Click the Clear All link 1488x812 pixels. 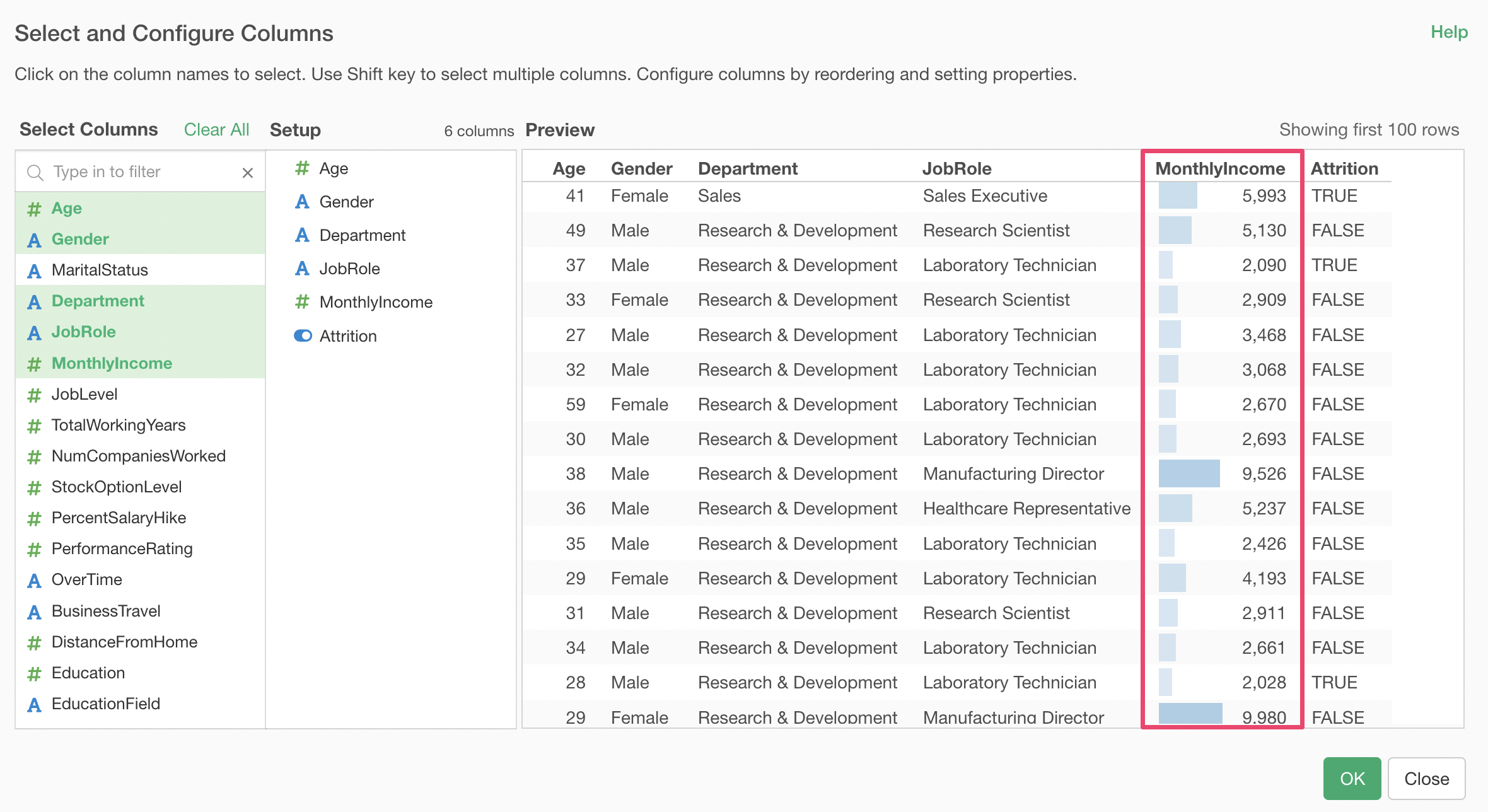(x=216, y=130)
